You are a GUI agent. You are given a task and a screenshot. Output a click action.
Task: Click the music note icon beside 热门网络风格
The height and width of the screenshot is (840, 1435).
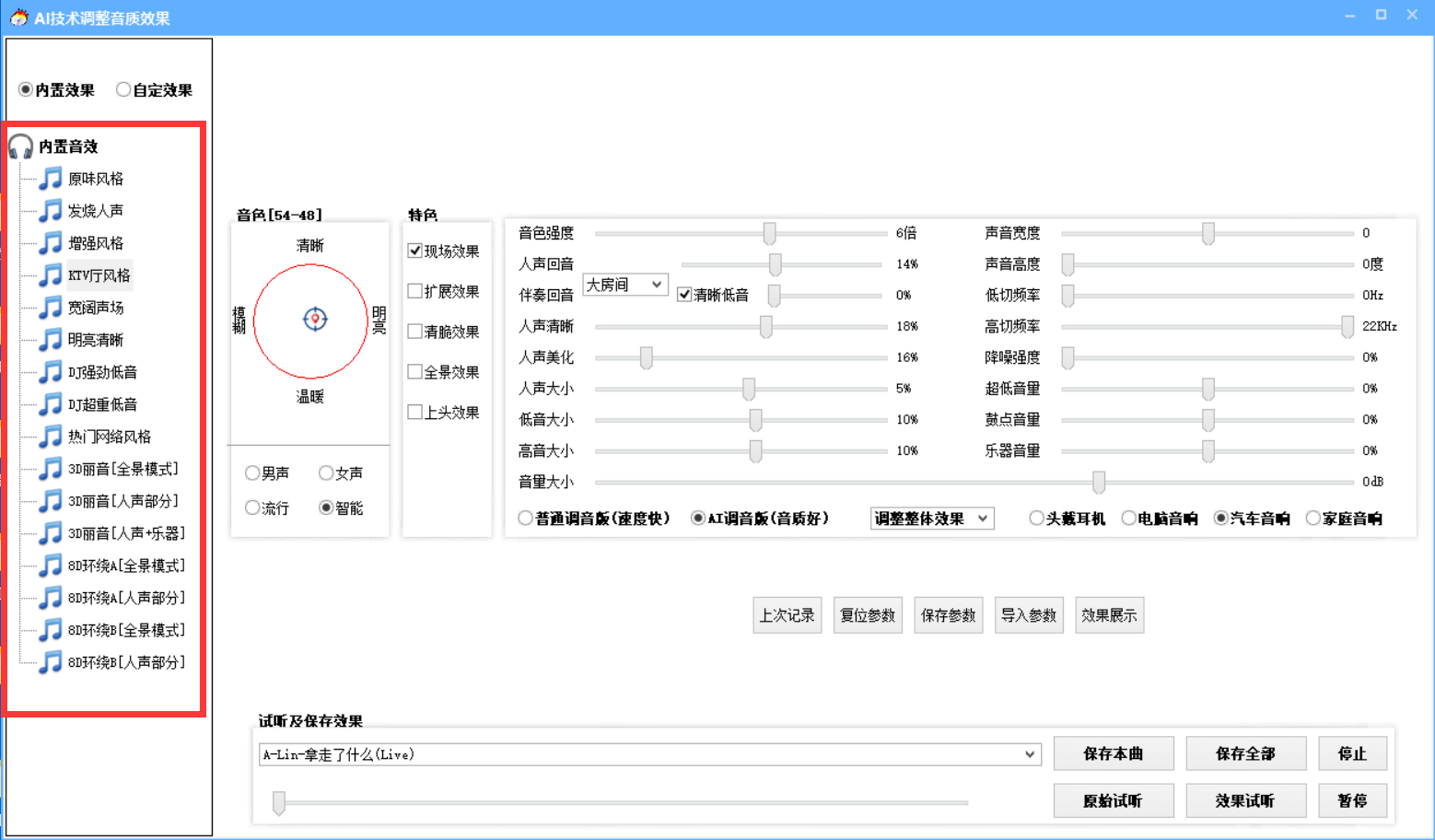click(x=51, y=437)
